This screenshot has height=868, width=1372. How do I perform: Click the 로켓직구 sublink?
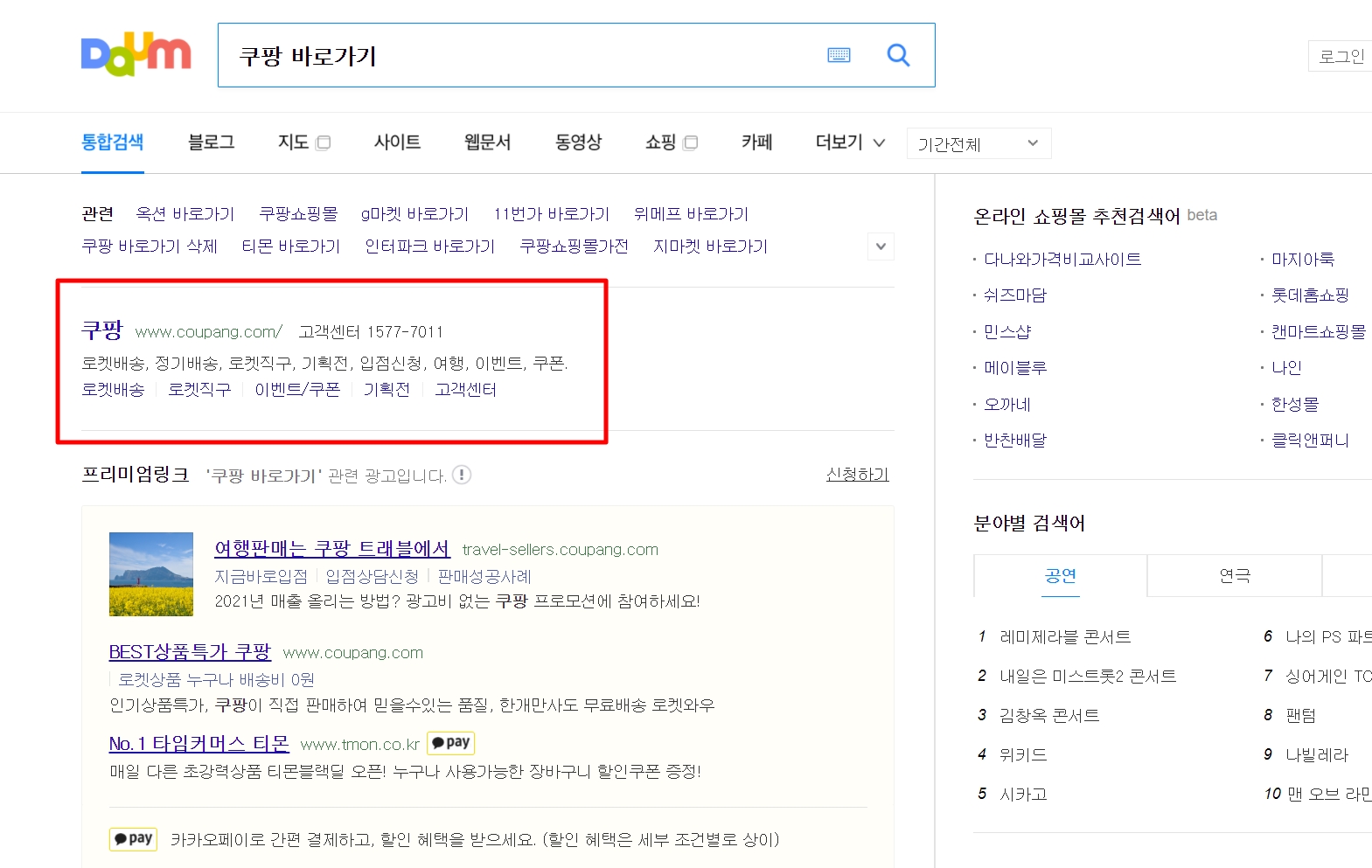[x=199, y=390]
